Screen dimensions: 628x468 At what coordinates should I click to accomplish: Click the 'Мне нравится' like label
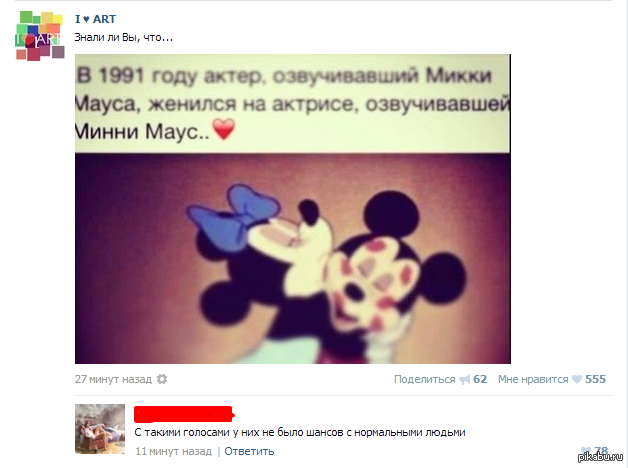[x=533, y=379]
